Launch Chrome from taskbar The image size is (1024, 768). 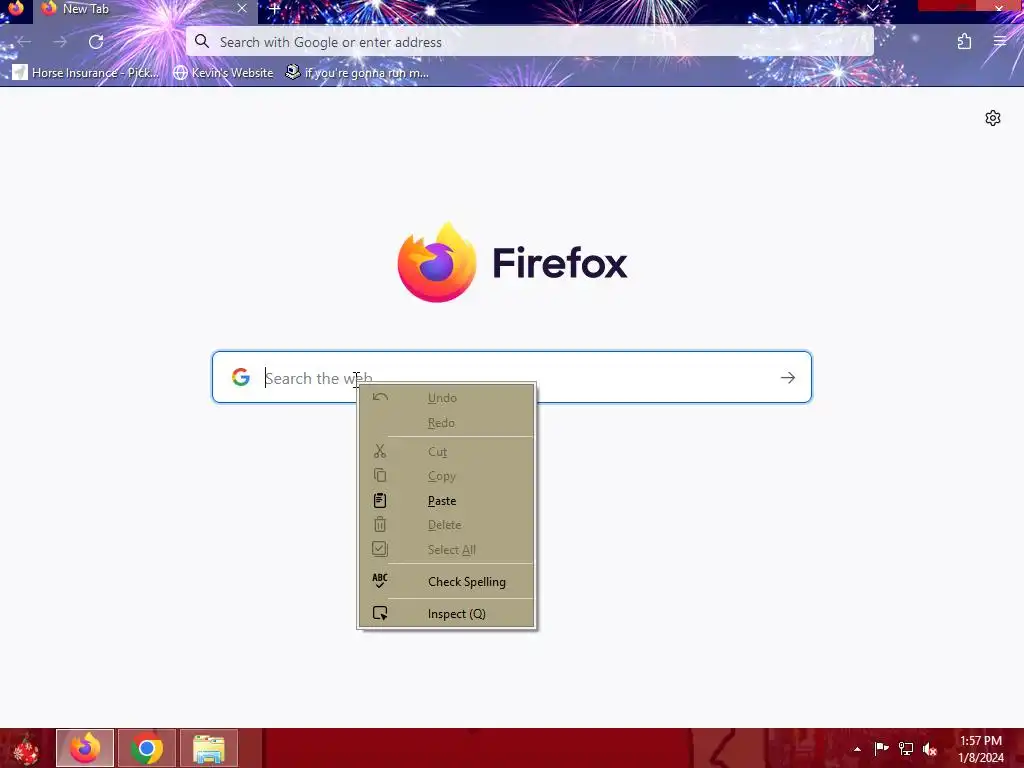(147, 748)
